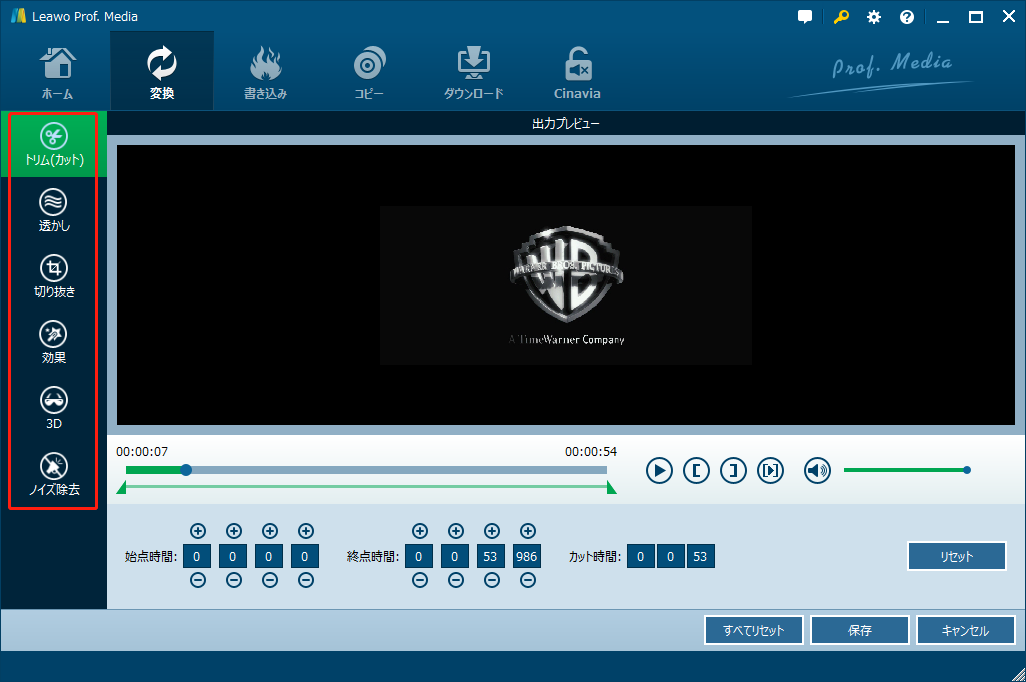Image resolution: width=1026 pixels, height=682 pixels.
Task: Open the help question mark icon
Action: click(906, 17)
